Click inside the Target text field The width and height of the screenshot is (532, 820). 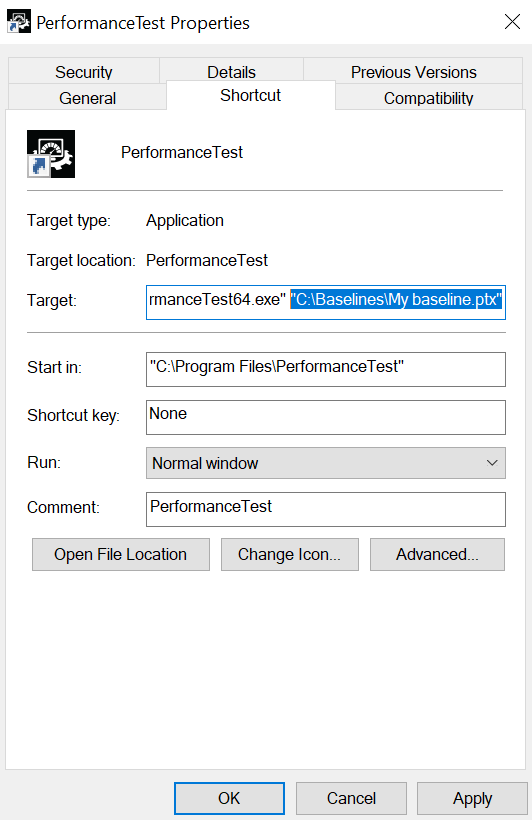click(326, 302)
